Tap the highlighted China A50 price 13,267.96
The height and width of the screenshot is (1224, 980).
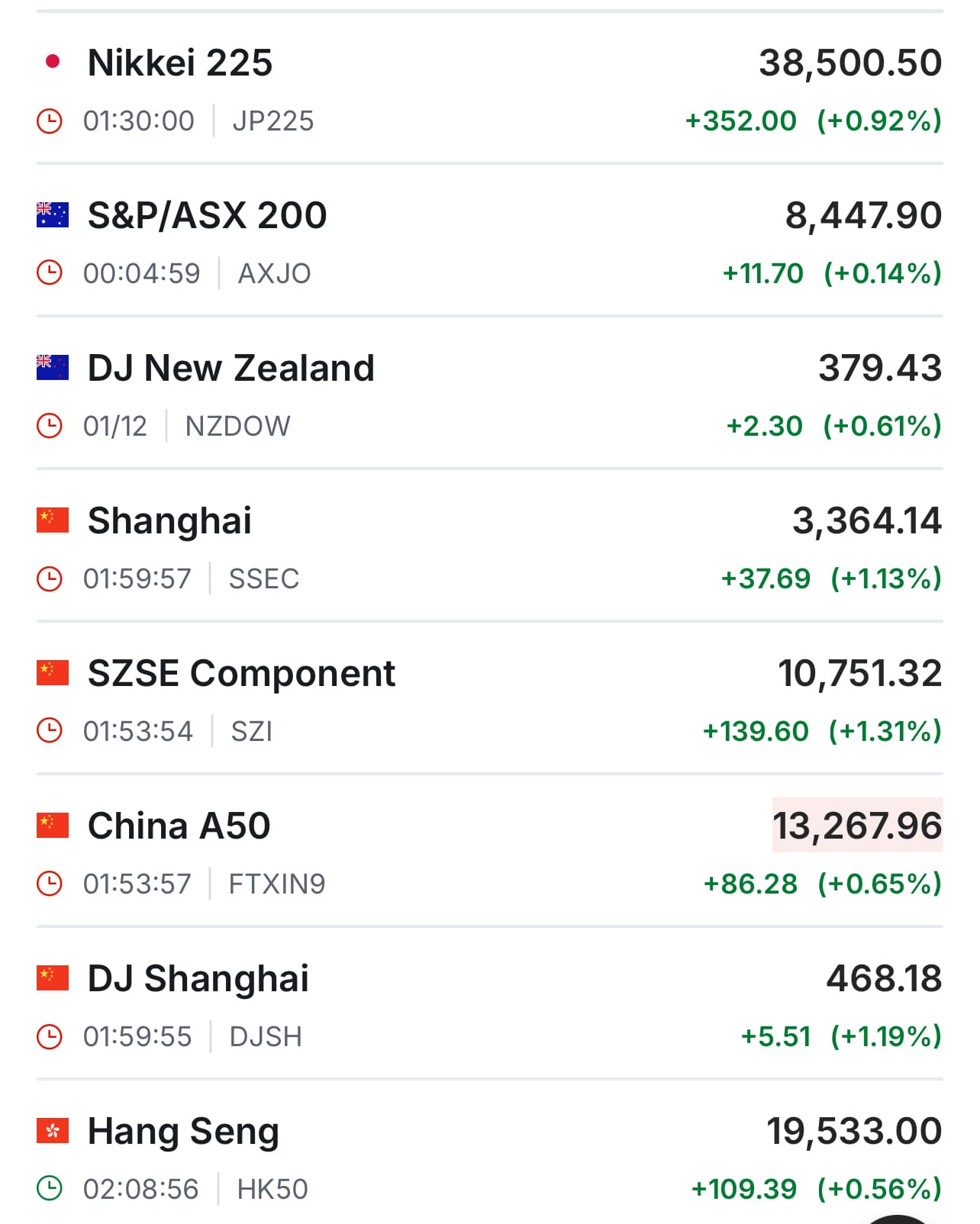pos(857,826)
